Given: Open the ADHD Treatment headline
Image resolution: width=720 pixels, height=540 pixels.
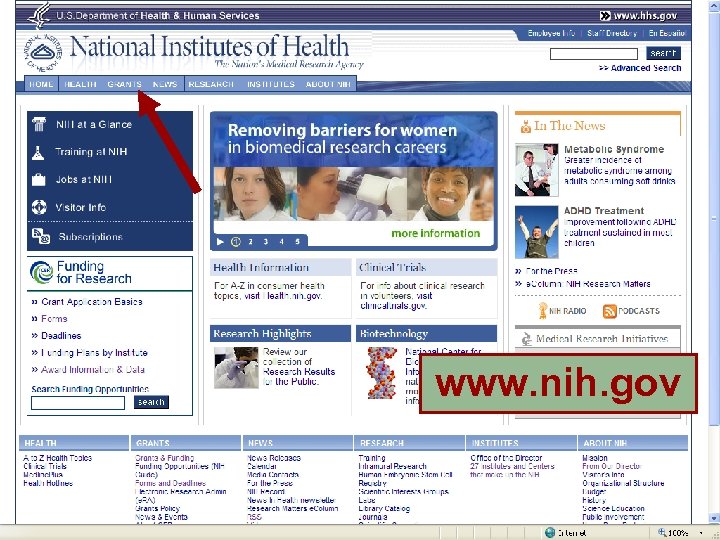Looking at the screenshot, I should tap(604, 211).
